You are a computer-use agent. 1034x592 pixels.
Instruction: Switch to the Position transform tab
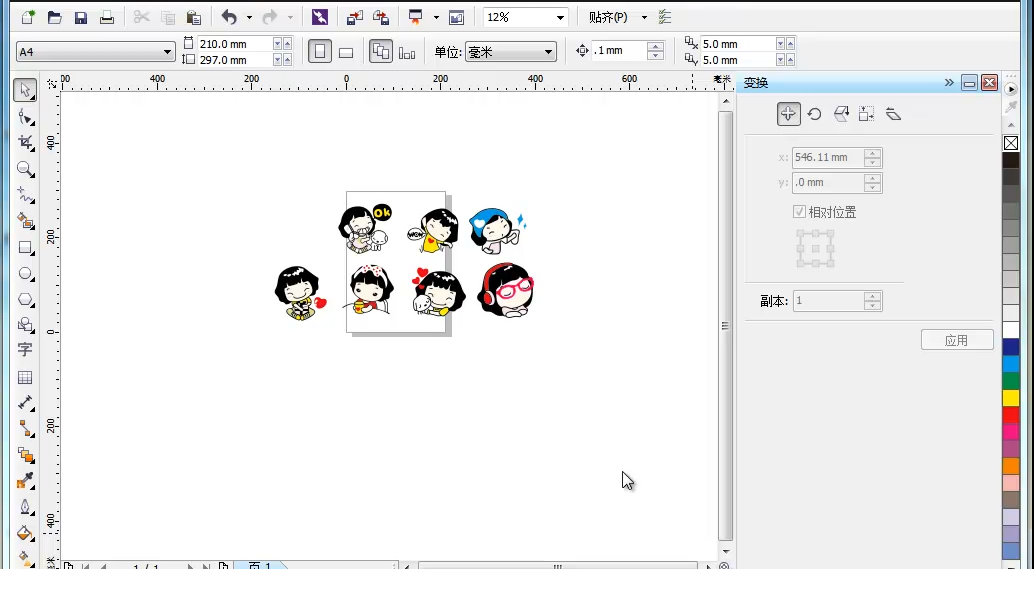(x=788, y=114)
